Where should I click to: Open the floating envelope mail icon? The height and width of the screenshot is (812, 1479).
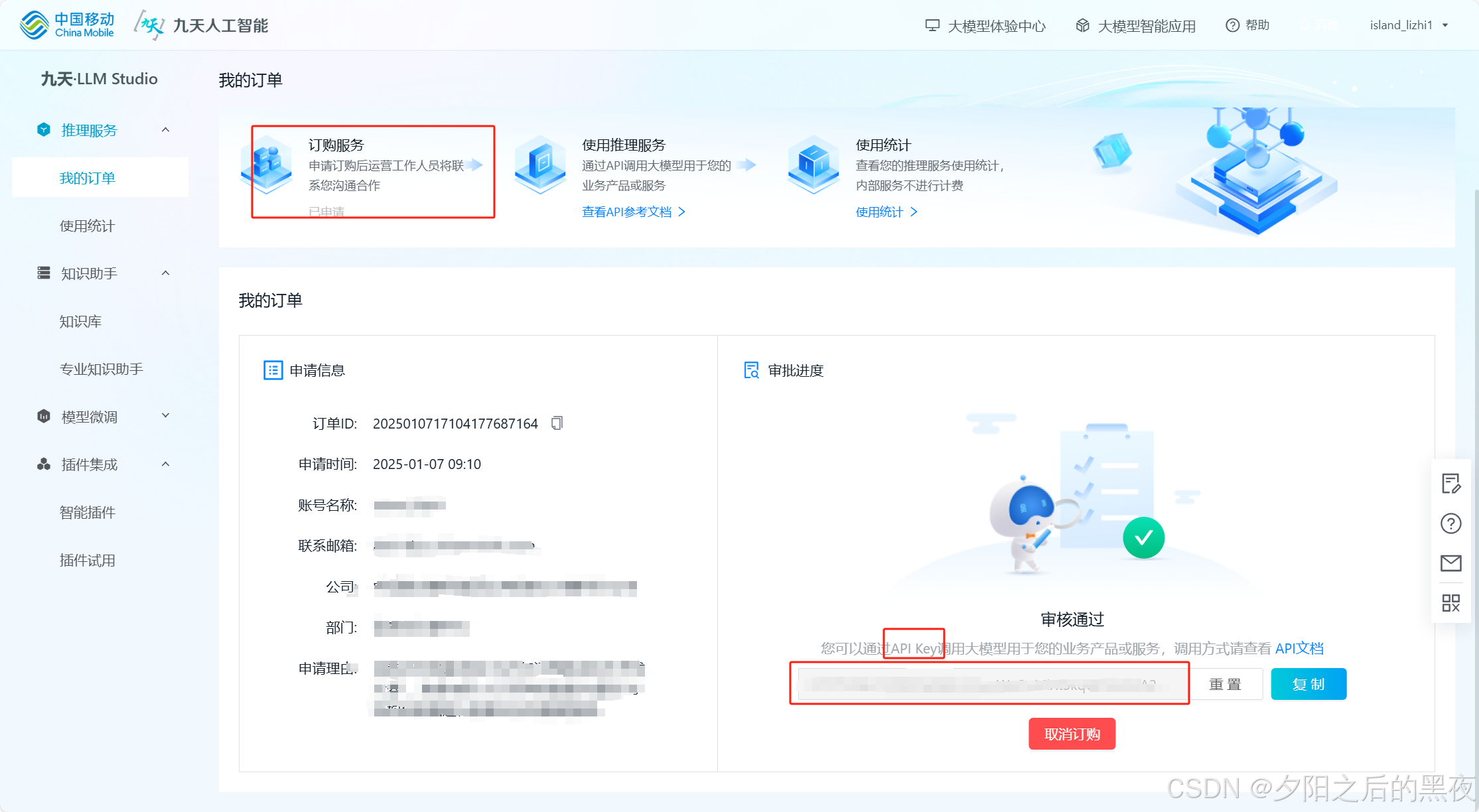[1451, 563]
